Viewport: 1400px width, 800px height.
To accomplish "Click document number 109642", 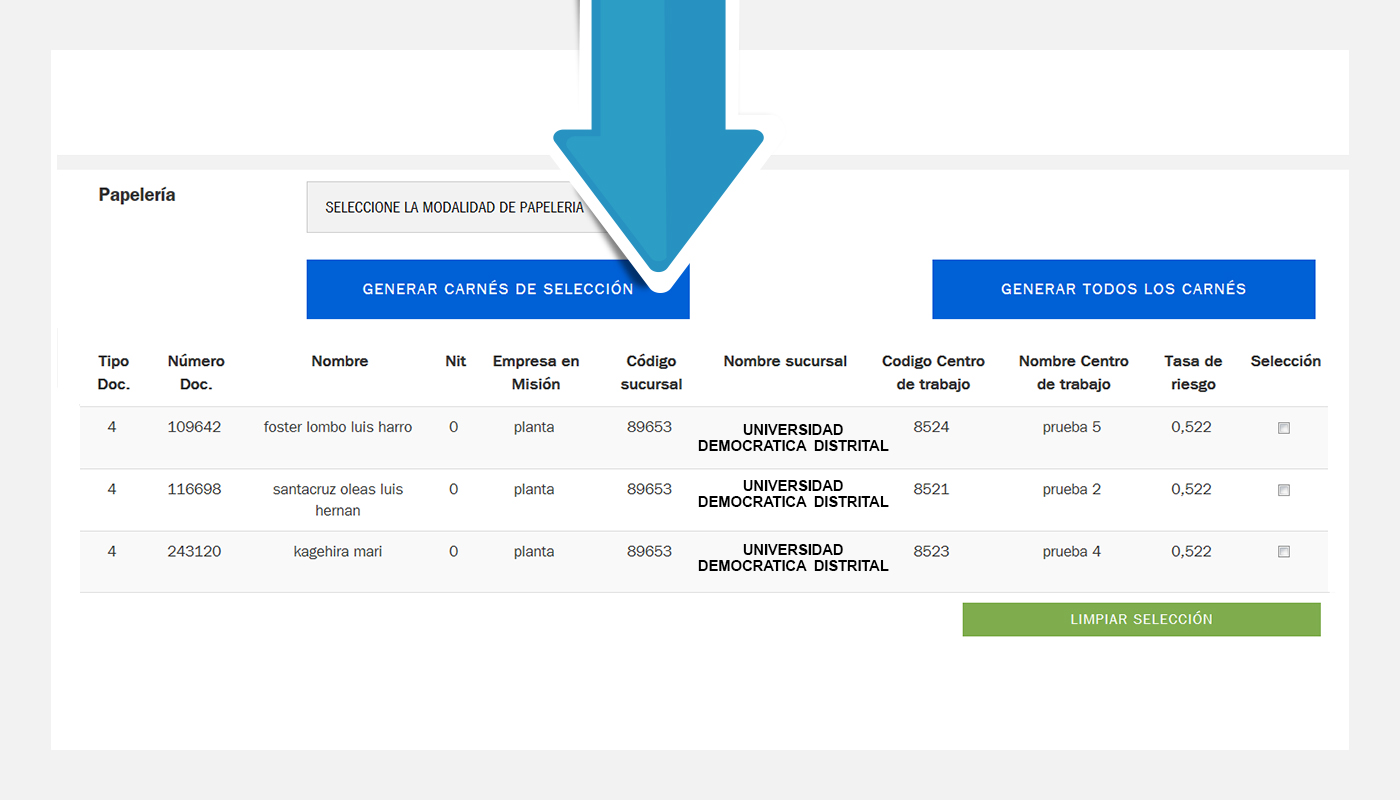I will (x=194, y=427).
